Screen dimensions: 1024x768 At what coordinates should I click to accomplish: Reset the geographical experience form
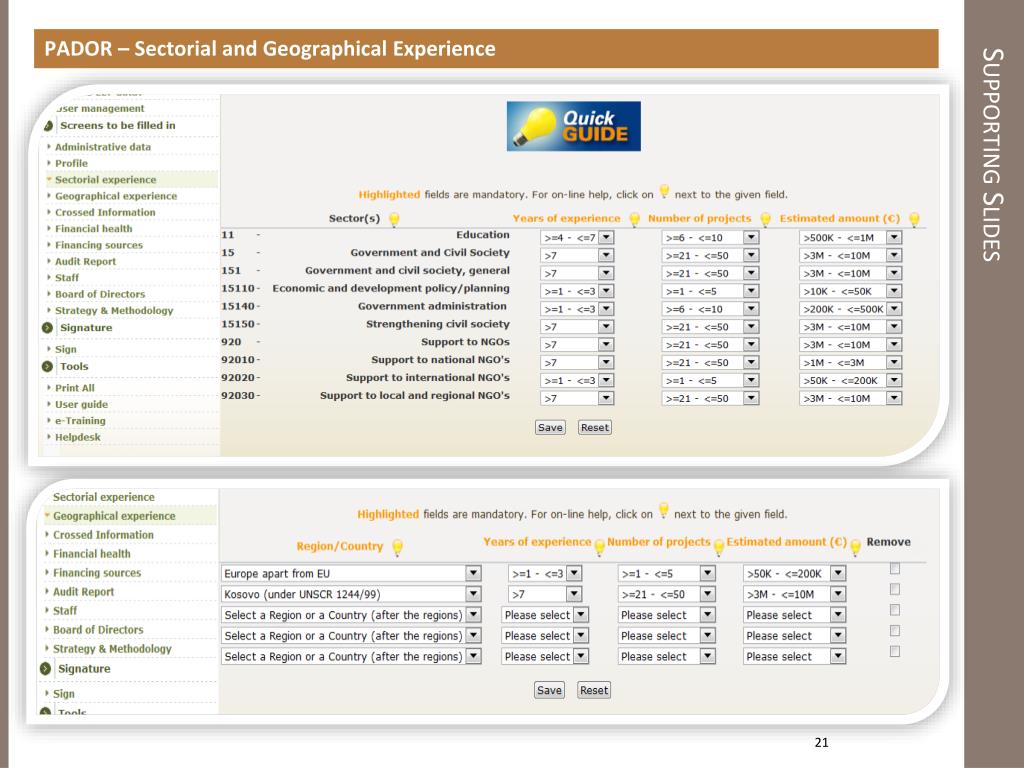point(594,690)
